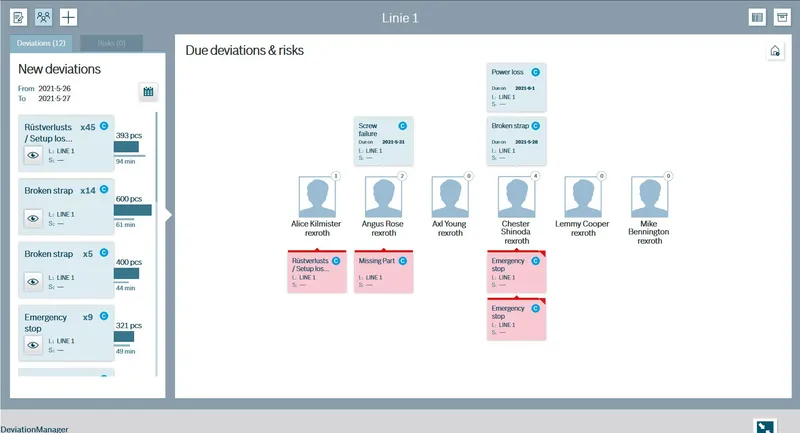The width and height of the screenshot is (800, 433).
Task: Open the Screw failure deviation card
Action: click(x=384, y=141)
